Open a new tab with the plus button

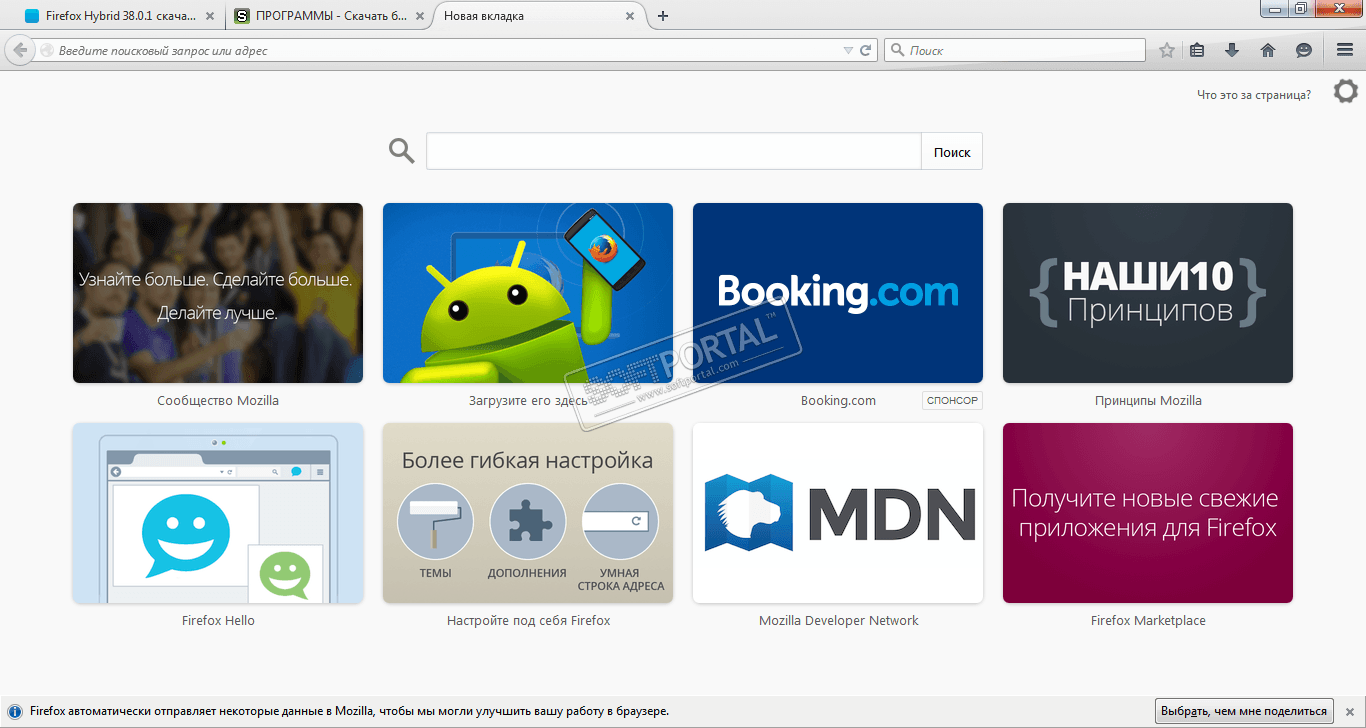(x=663, y=16)
